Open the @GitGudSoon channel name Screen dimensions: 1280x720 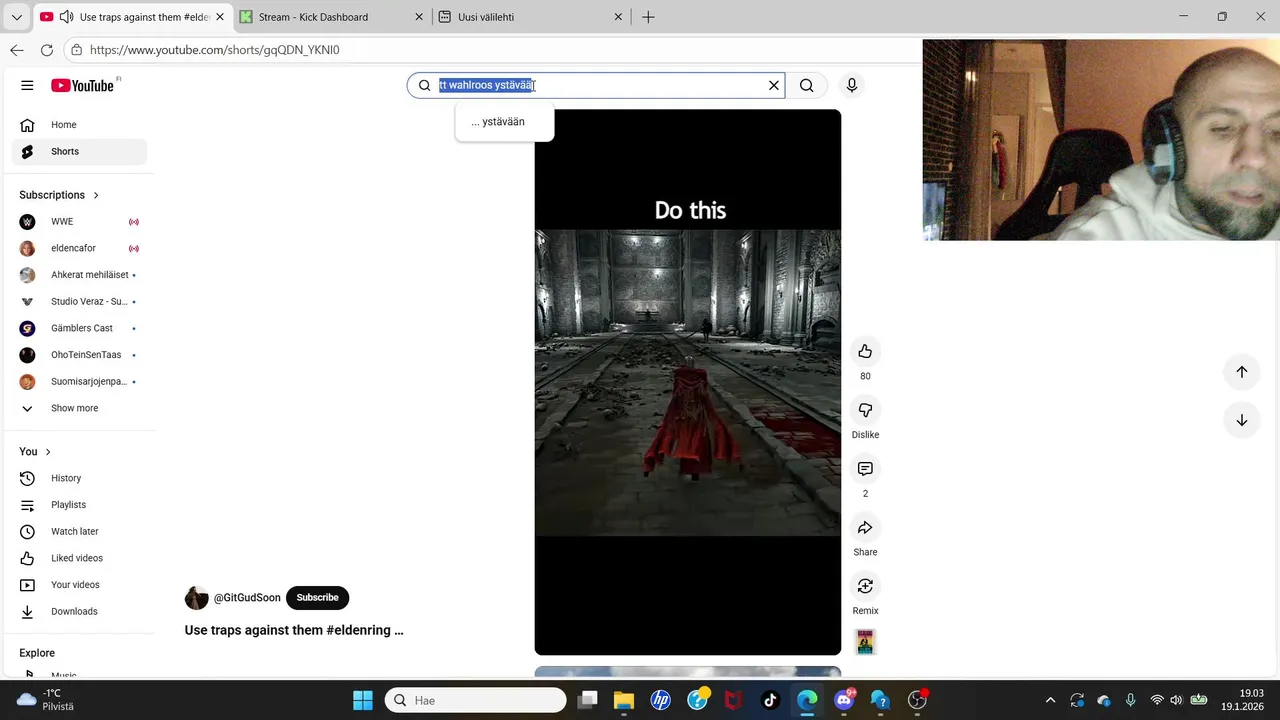[x=247, y=598]
